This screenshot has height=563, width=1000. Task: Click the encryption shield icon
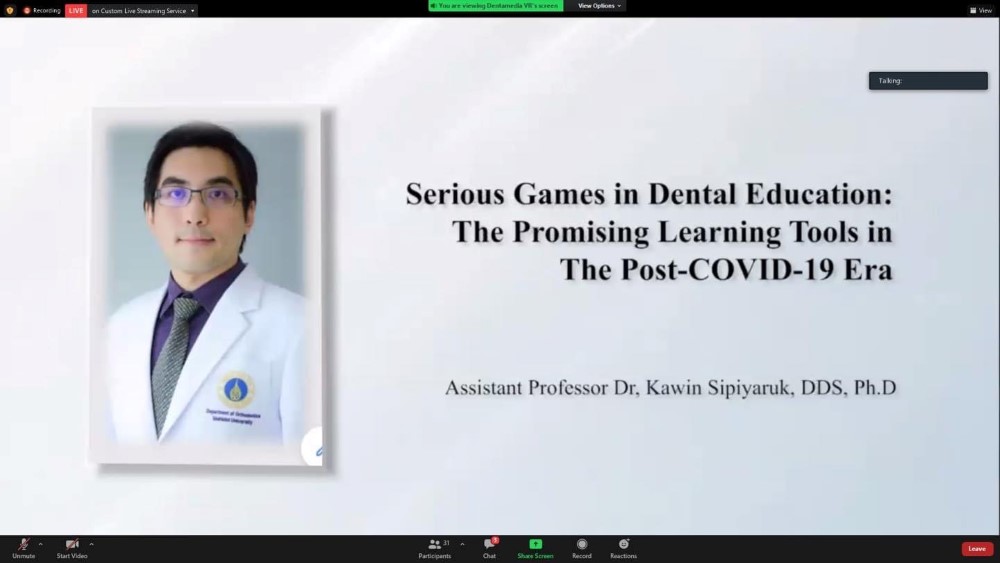(10, 10)
